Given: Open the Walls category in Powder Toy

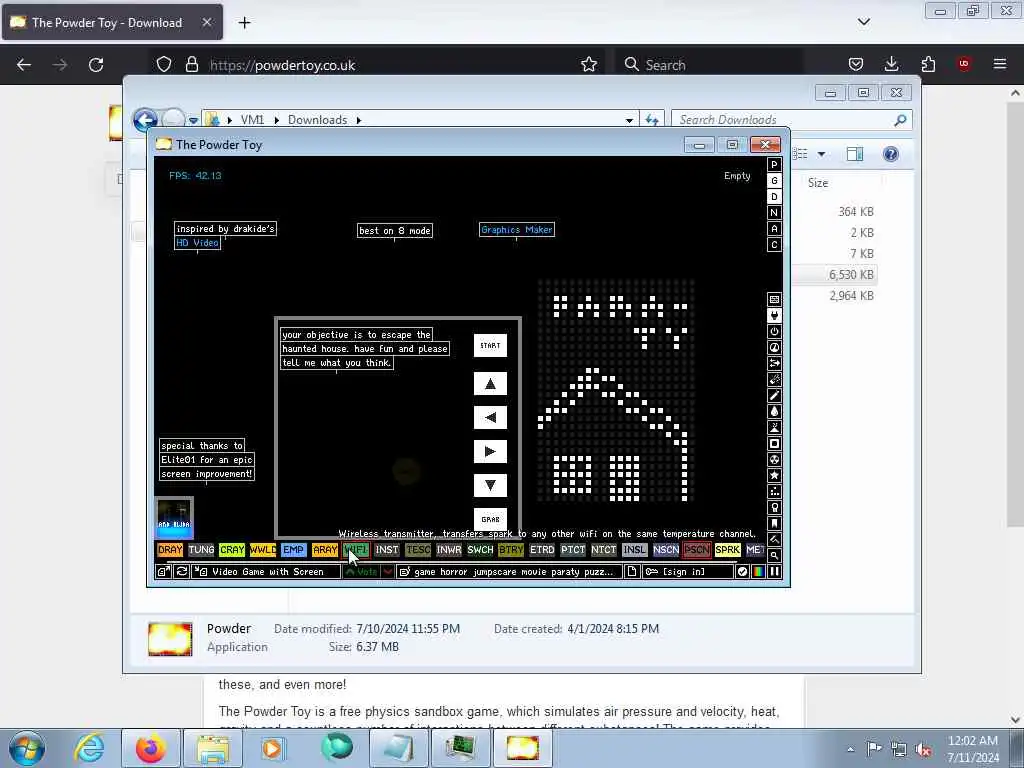Looking at the screenshot, I should pos(774,300).
